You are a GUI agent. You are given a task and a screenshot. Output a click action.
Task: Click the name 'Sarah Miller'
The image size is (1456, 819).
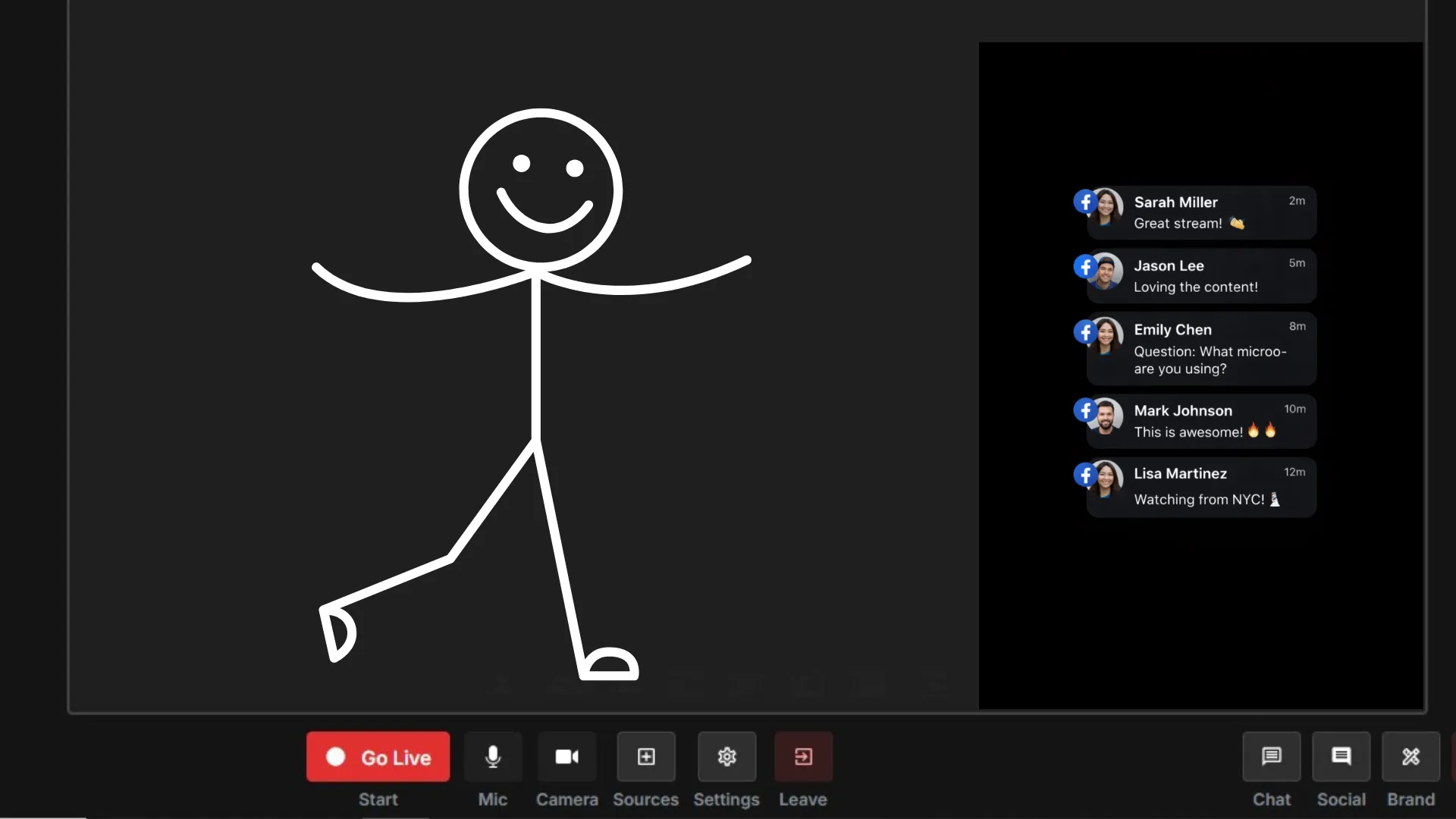pos(1175,202)
